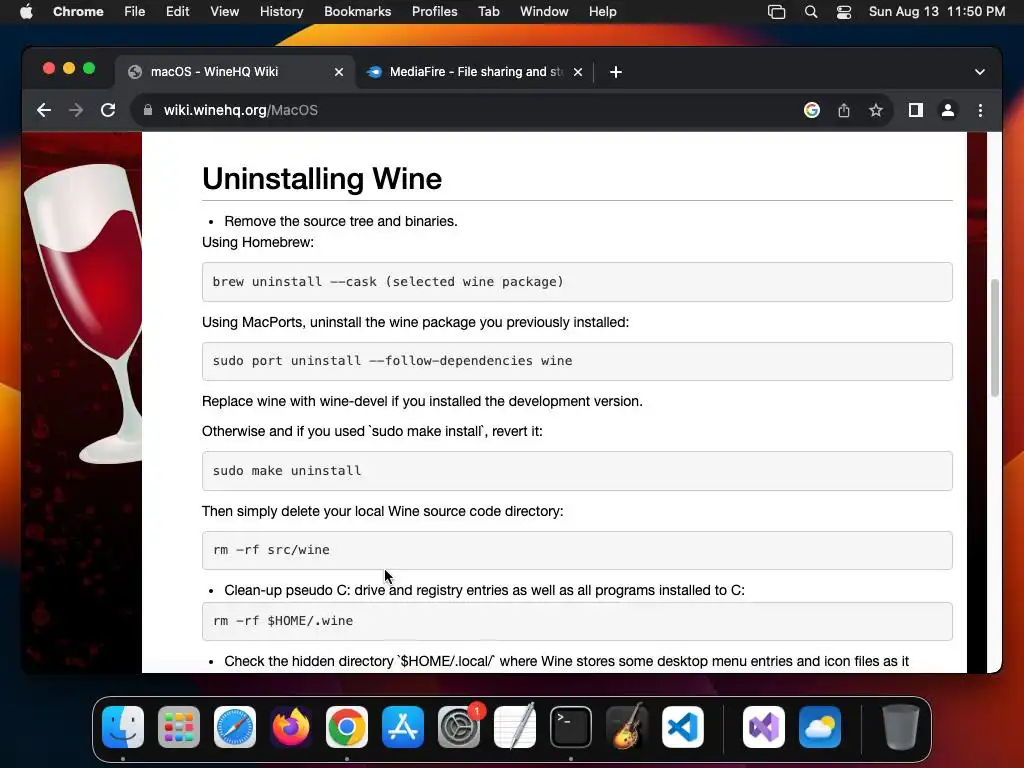The width and height of the screenshot is (1024, 768).
Task: Click the 'sudo make uninstall' code block
Action: click(x=577, y=471)
